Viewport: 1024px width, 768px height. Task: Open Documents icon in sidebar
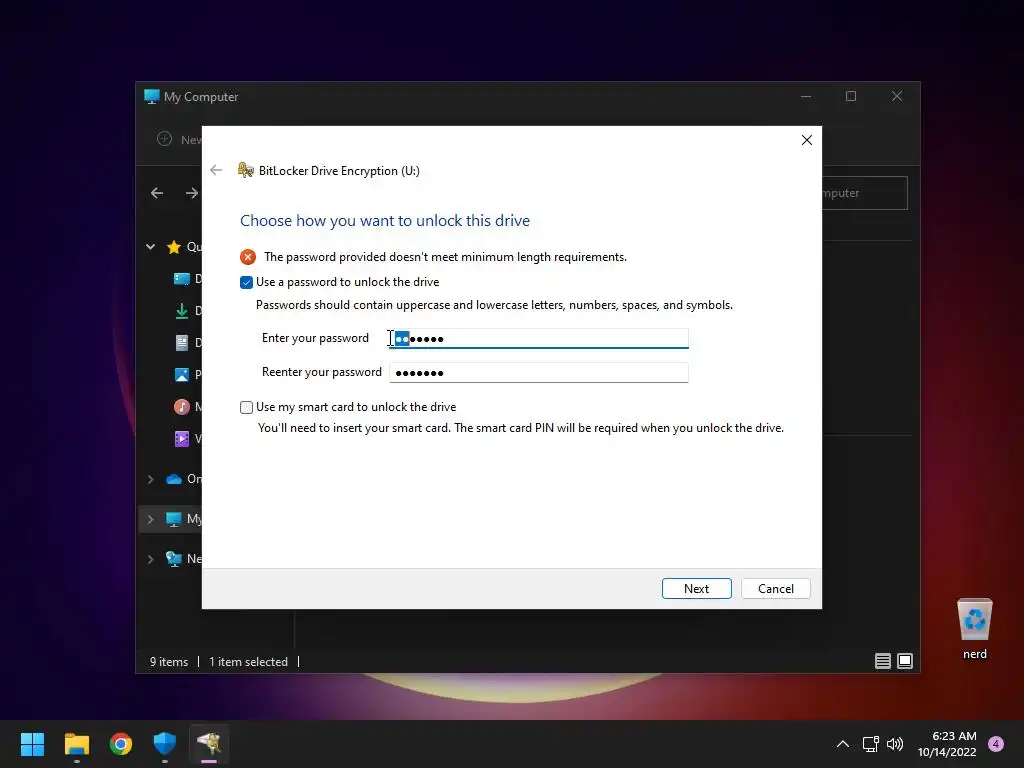(182, 343)
